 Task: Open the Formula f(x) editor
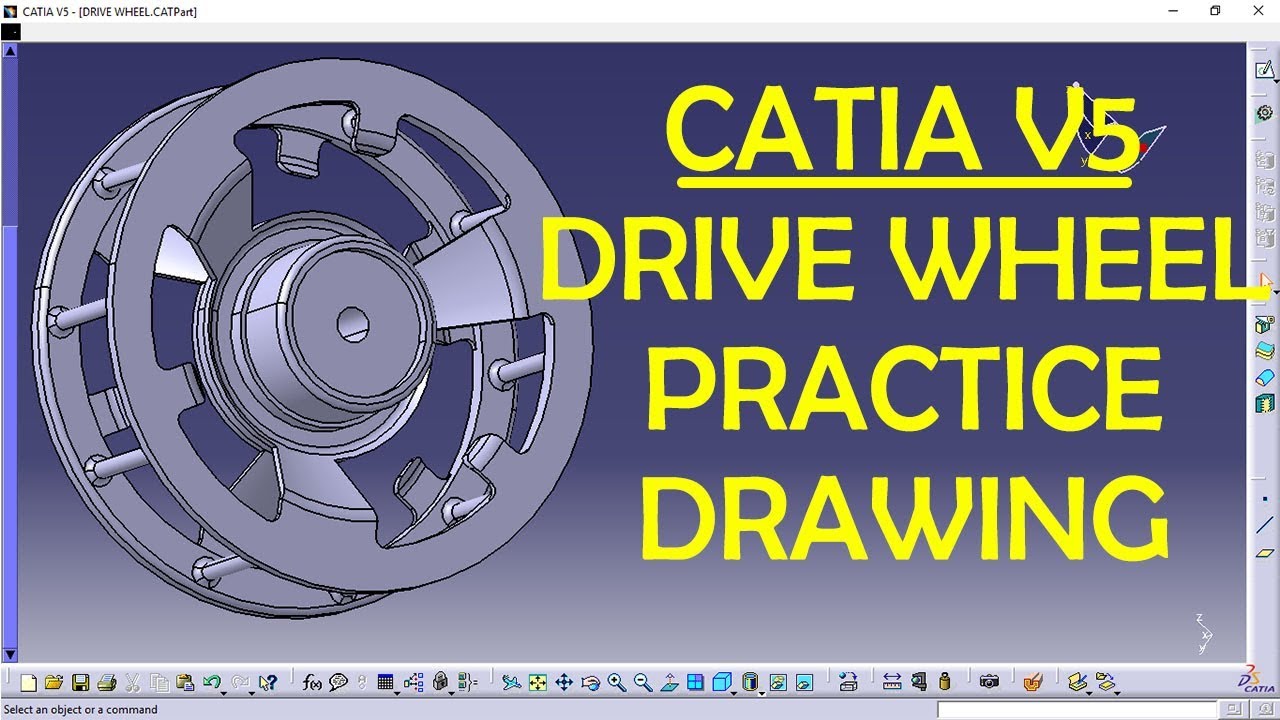312,683
